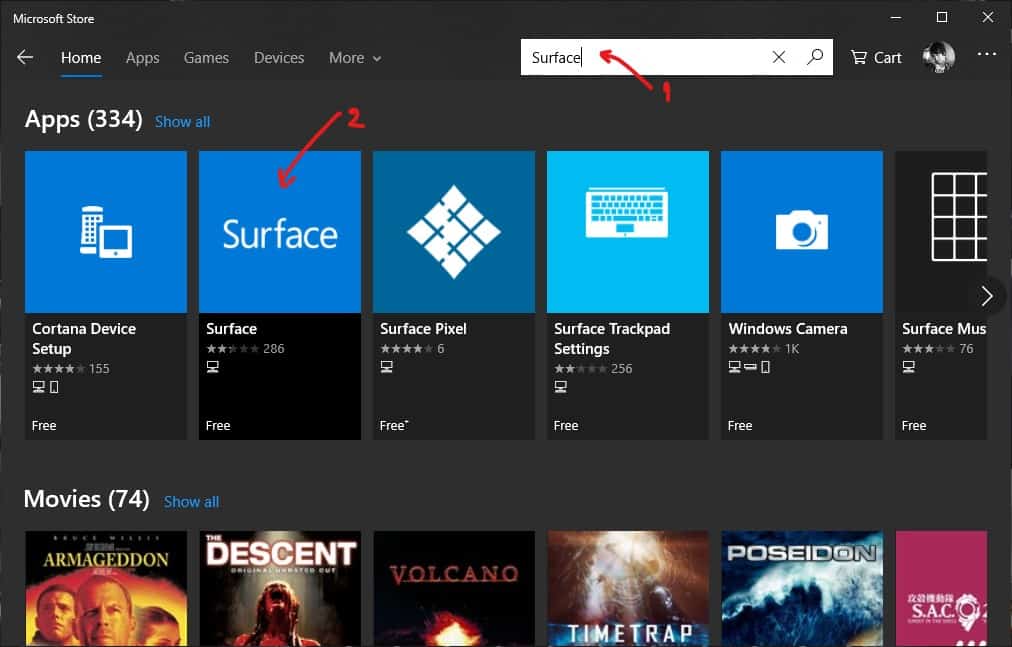Click the Surface Trackpad Settings title
Screen dimensions: 1012x647
point(612,338)
